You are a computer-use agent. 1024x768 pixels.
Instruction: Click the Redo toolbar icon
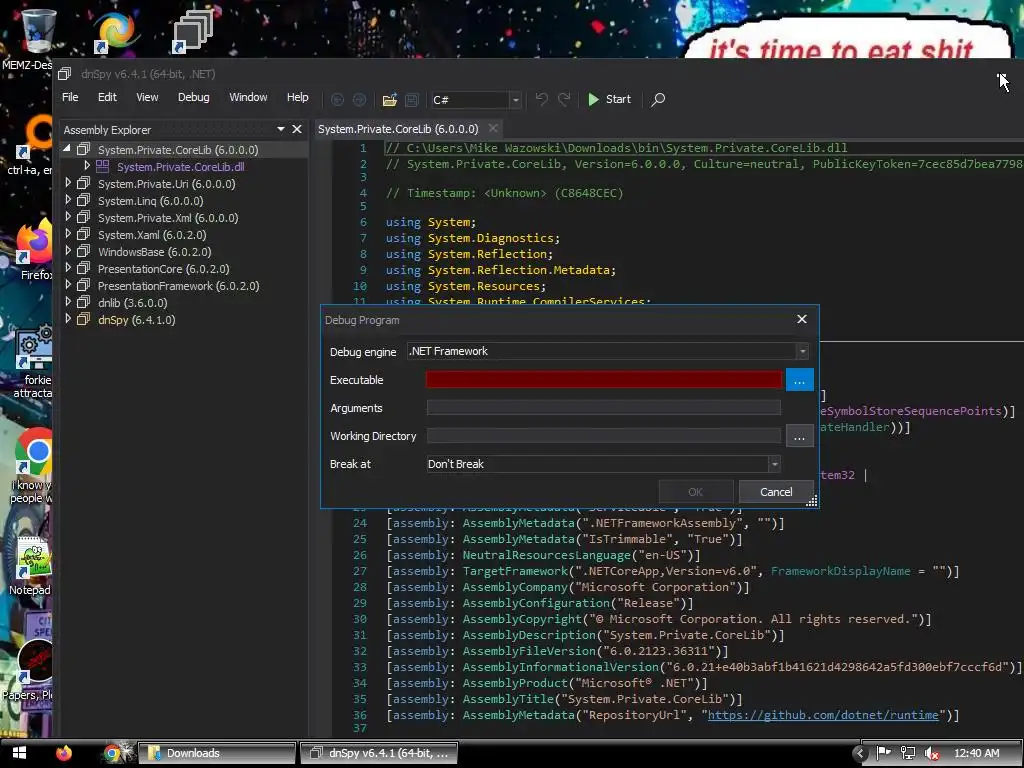coord(564,99)
